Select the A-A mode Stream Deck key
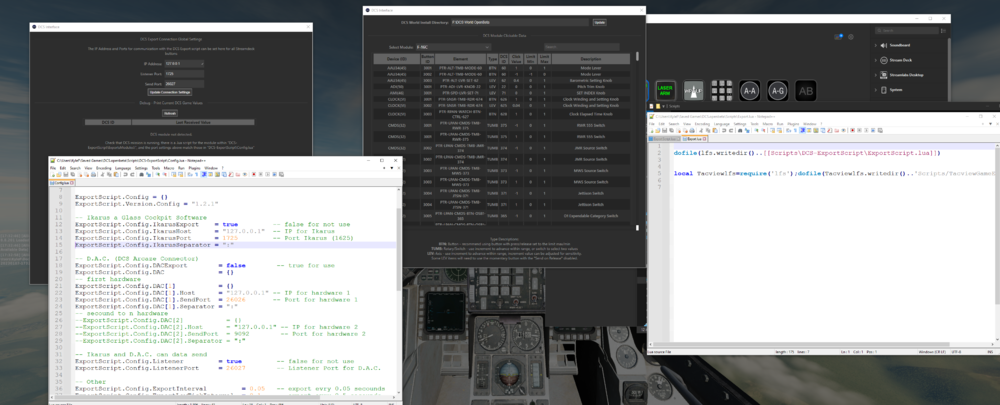 click(x=749, y=91)
